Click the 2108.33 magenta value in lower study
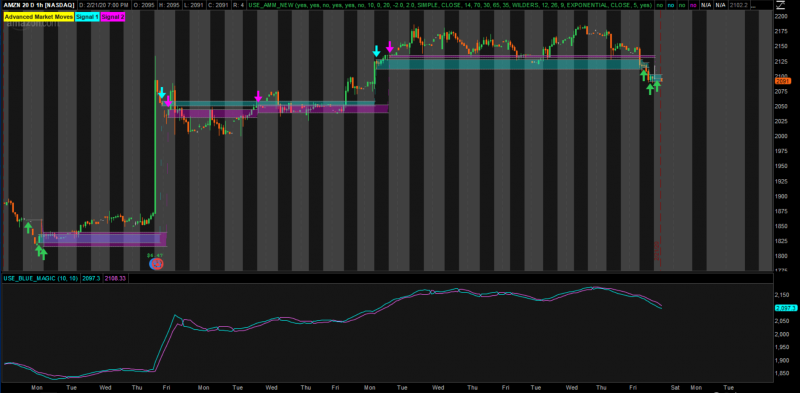The height and width of the screenshot is (393, 800). pos(115,278)
